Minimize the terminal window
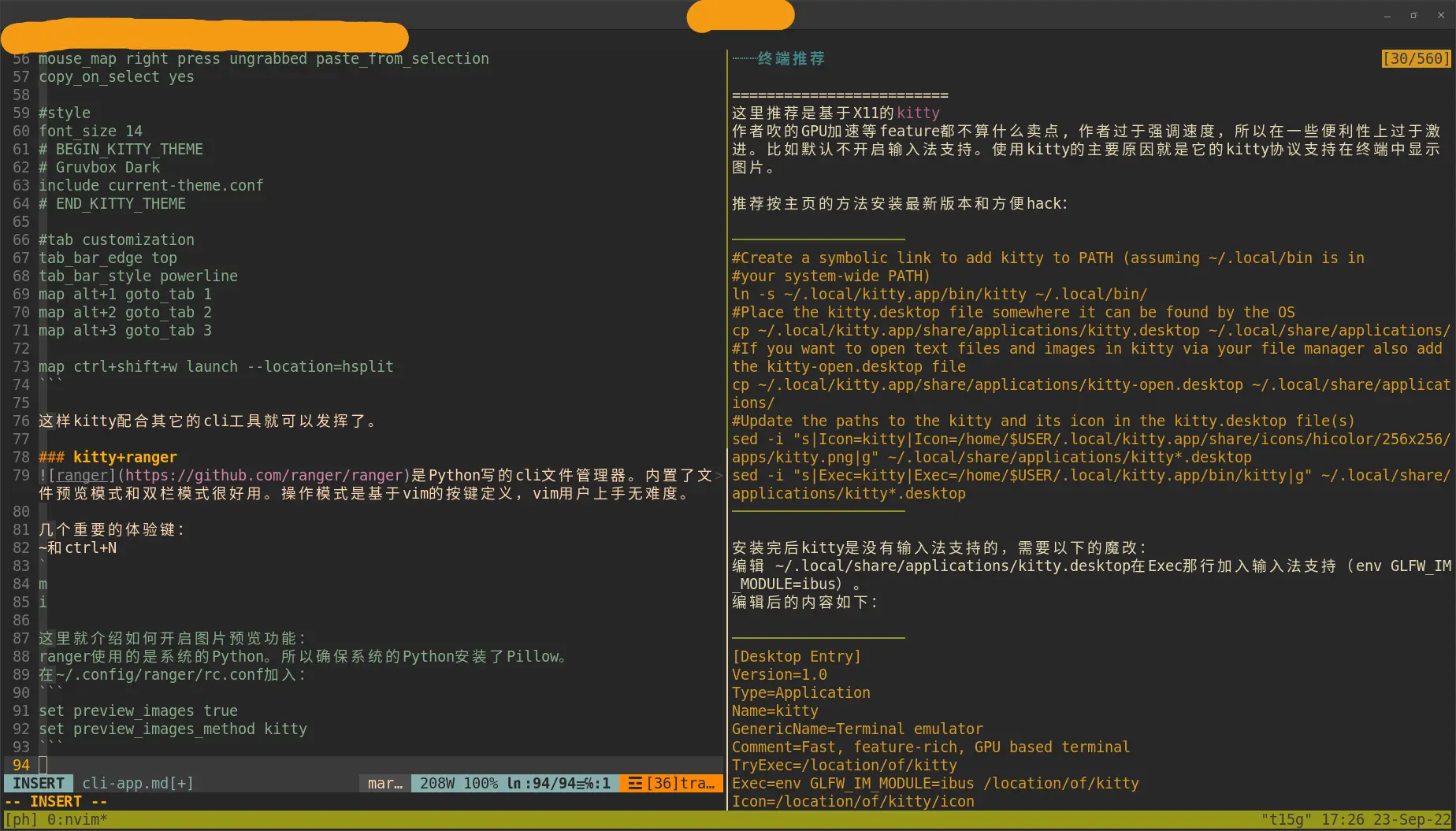The width and height of the screenshot is (1456, 831). (x=1387, y=15)
